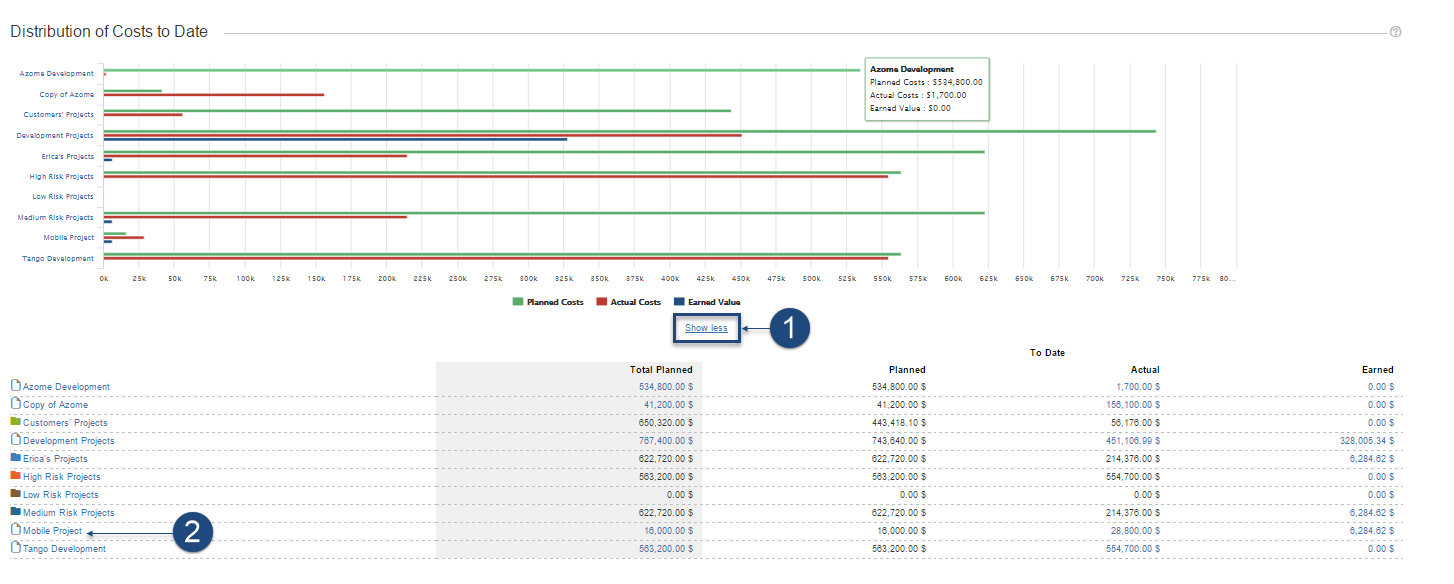This screenshot has height=584, width=1454.
Task: Open Copy of Azome in the table
Action: [55, 405]
